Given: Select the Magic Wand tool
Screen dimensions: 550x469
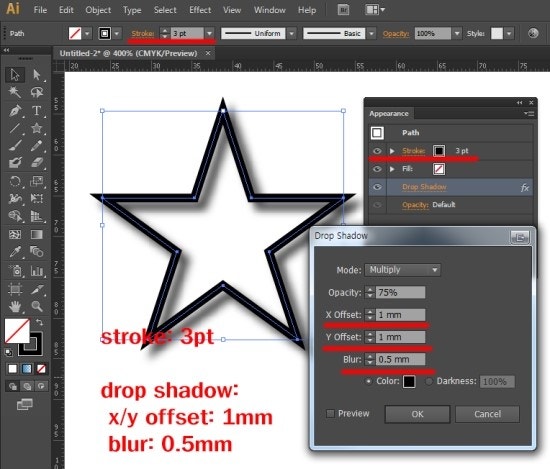Looking at the screenshot, I should [15, 92].
